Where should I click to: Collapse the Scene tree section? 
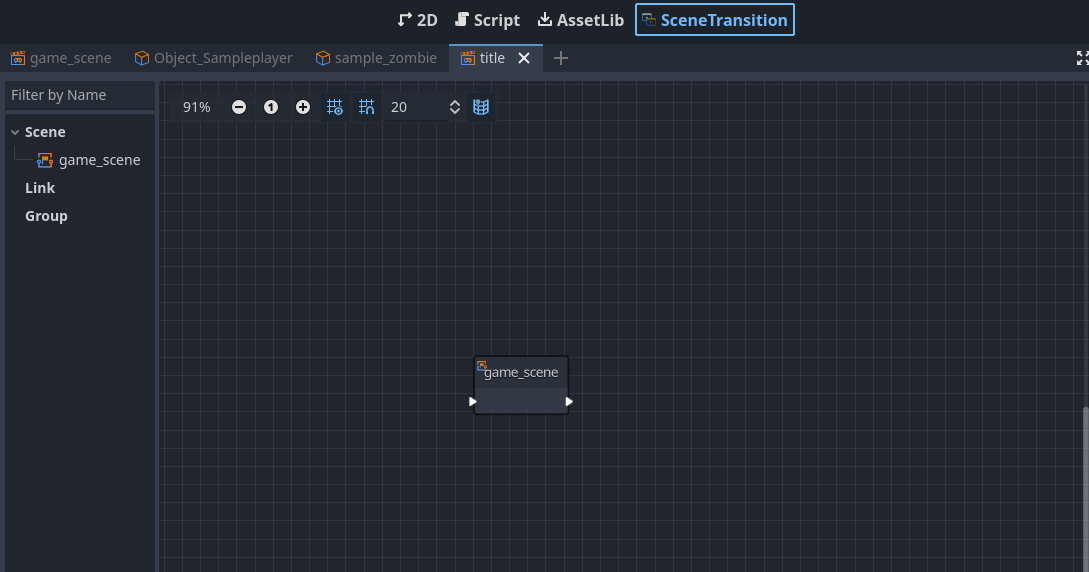15,132
